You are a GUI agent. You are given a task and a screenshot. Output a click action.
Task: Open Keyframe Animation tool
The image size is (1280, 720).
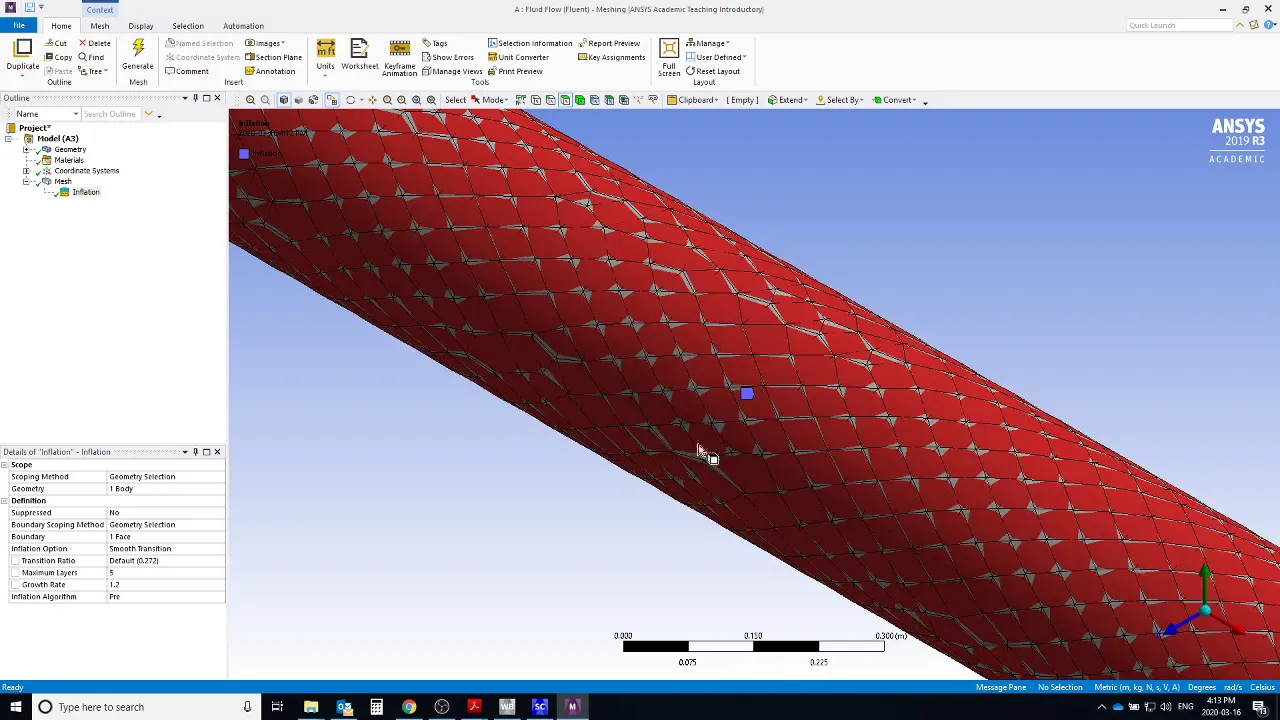pos(399,57)
